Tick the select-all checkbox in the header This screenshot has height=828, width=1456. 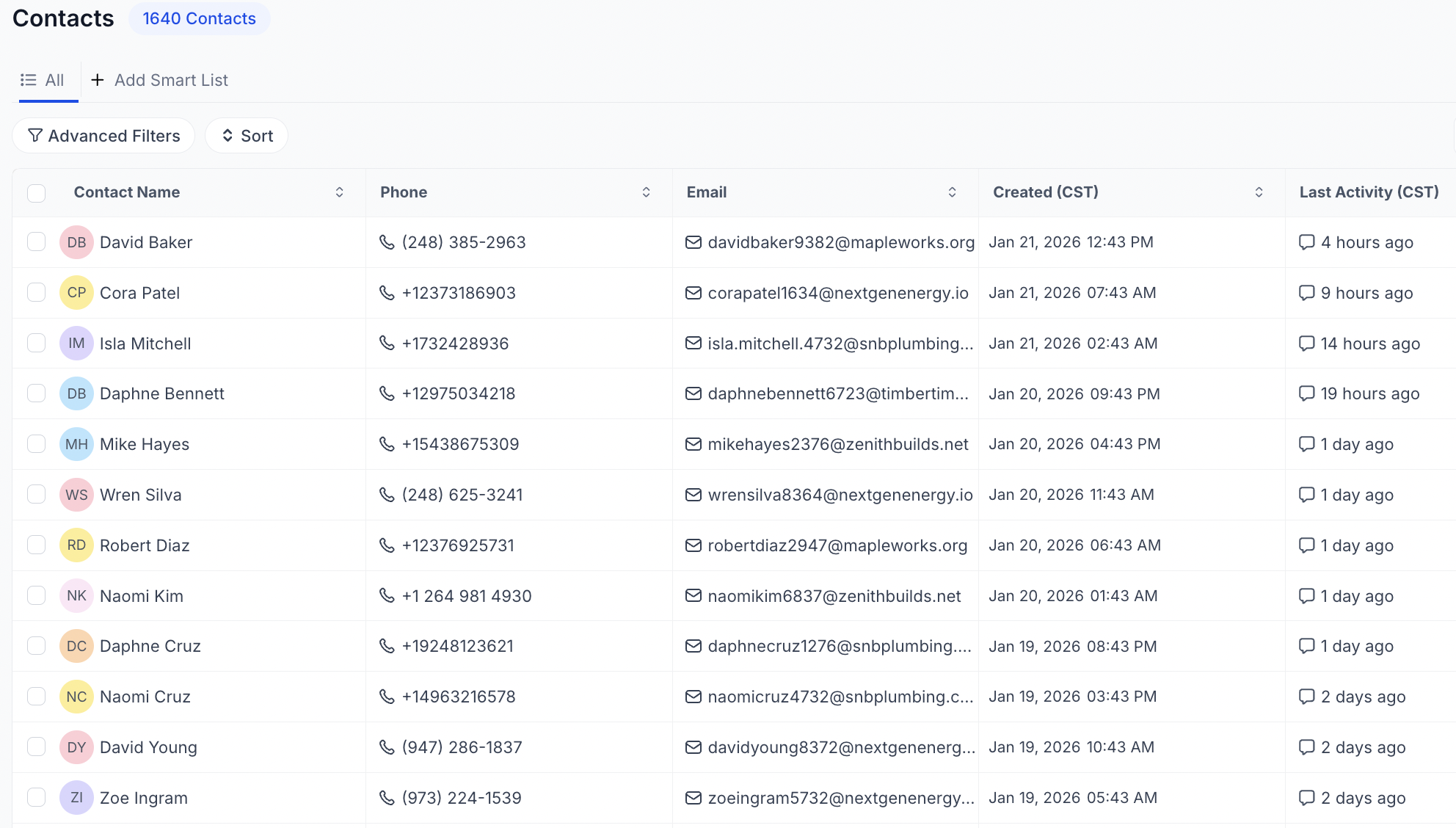(37, 193)
